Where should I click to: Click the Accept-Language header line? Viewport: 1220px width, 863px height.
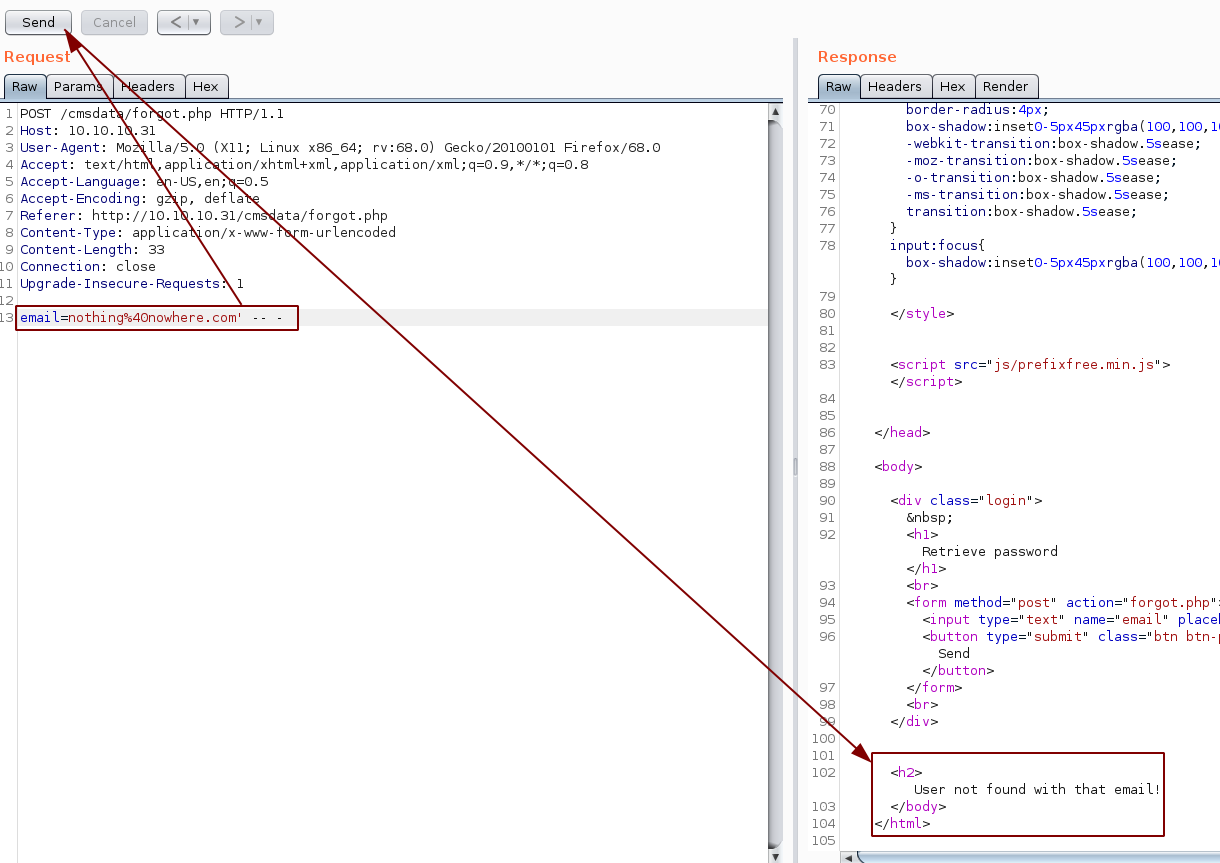click(x=144, y=182)
